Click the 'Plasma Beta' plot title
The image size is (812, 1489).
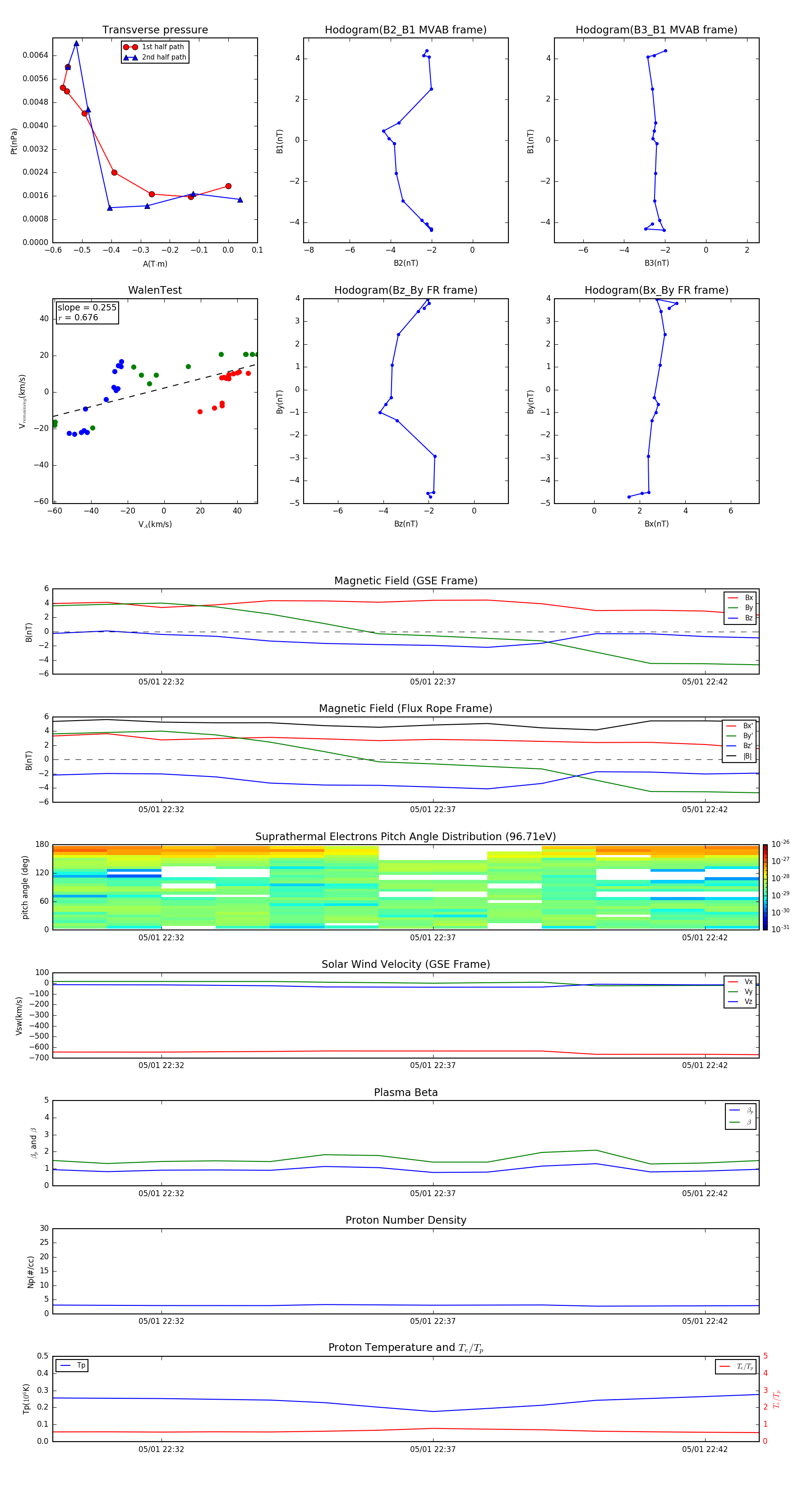tap(406, 1092)
